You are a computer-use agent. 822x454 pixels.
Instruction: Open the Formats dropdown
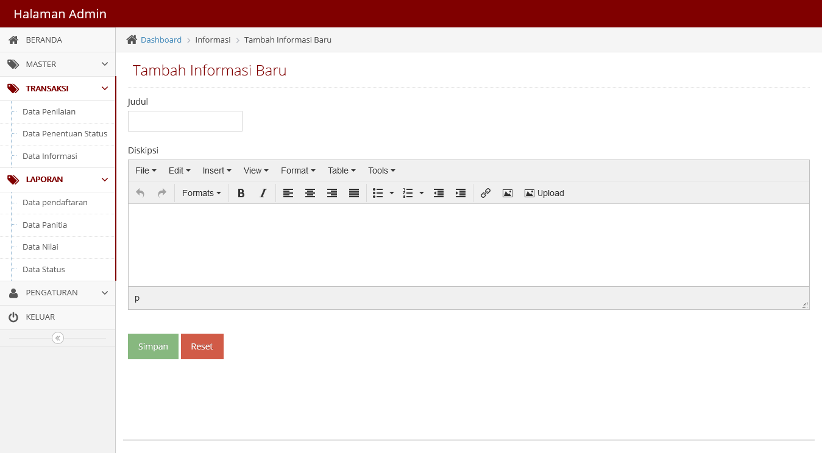tap(201, 193)
